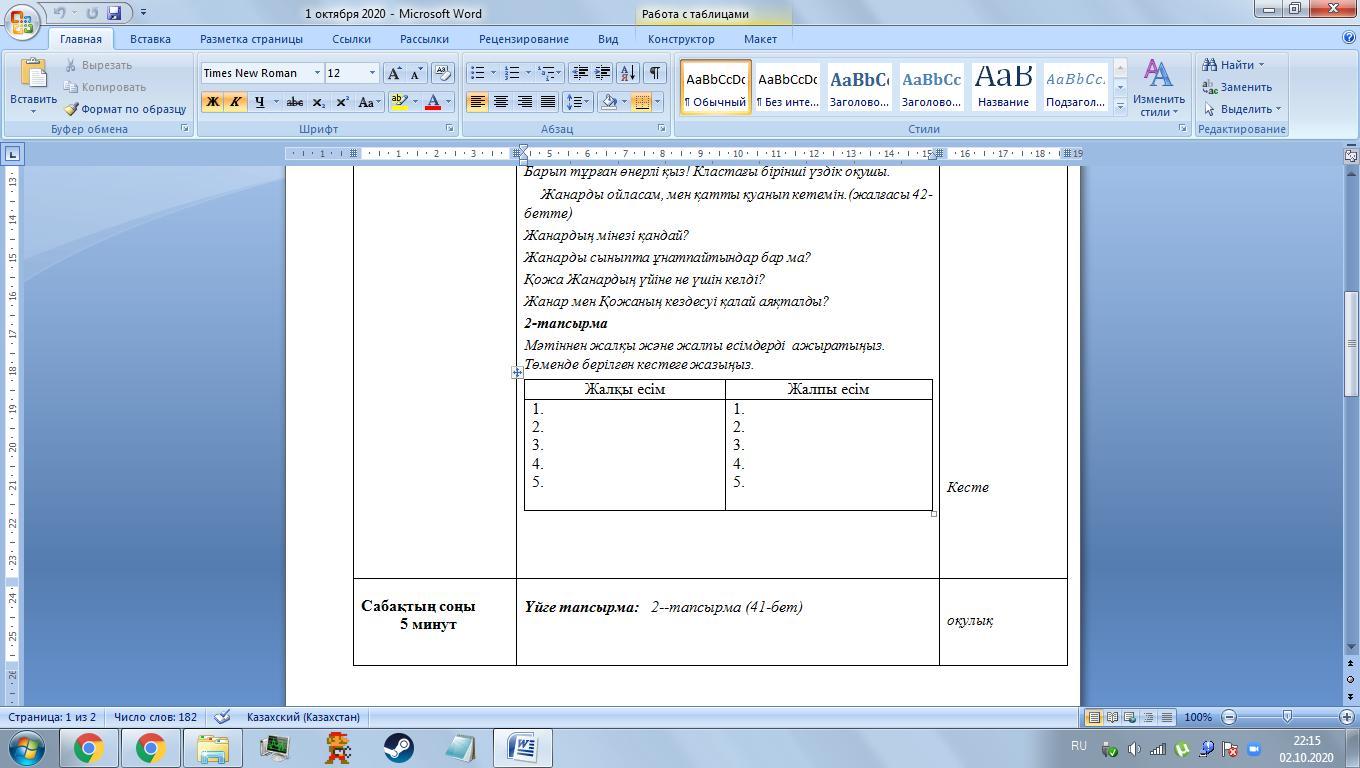Open Steam from the taskbar
Viewport: 1360px width, 768px height.
point(398,748)
